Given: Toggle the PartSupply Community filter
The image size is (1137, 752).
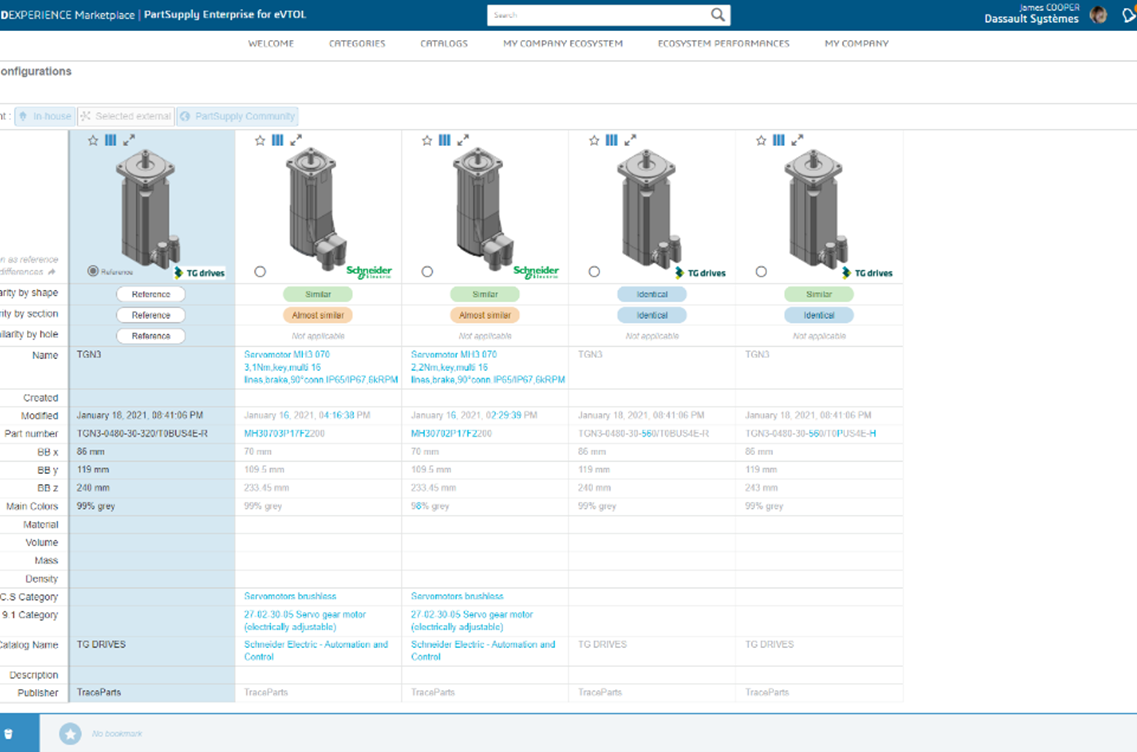Looking at the screenshot, I should tap(237, 117).
